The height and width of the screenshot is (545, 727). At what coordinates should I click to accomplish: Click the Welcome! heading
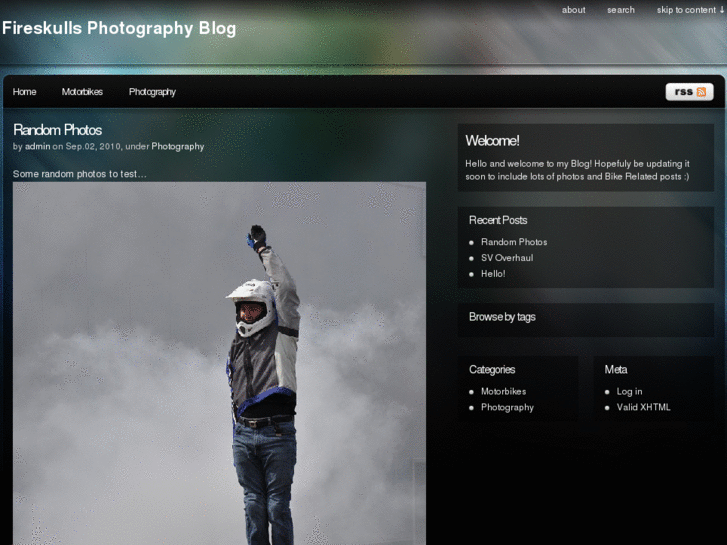point(492,141)
